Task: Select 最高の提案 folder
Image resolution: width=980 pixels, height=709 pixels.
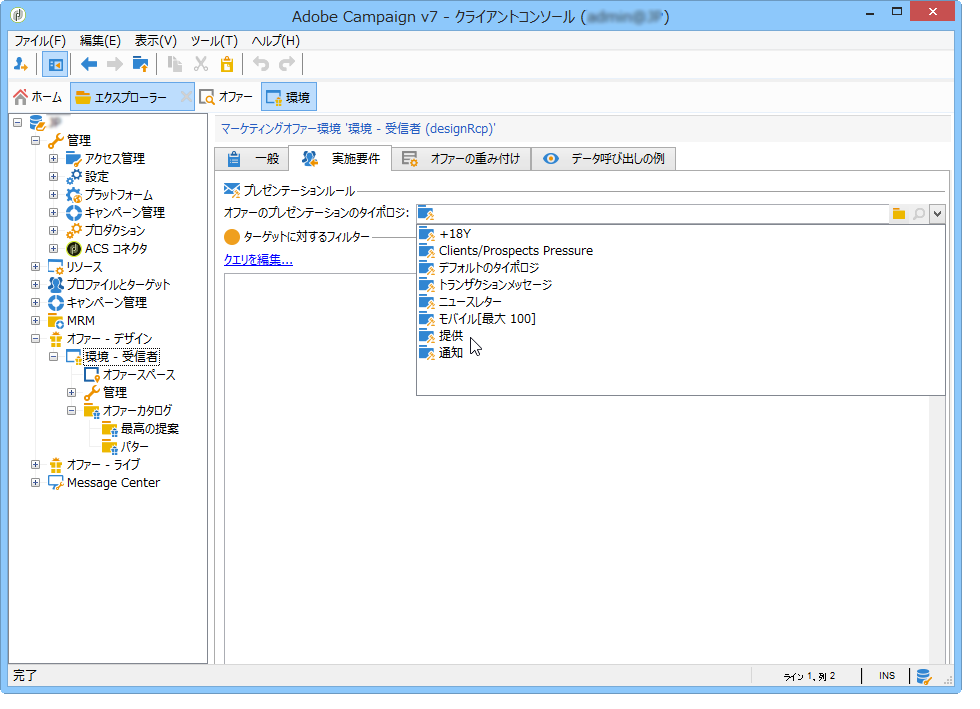Action: pyautogui.click(x=150, y=429)
